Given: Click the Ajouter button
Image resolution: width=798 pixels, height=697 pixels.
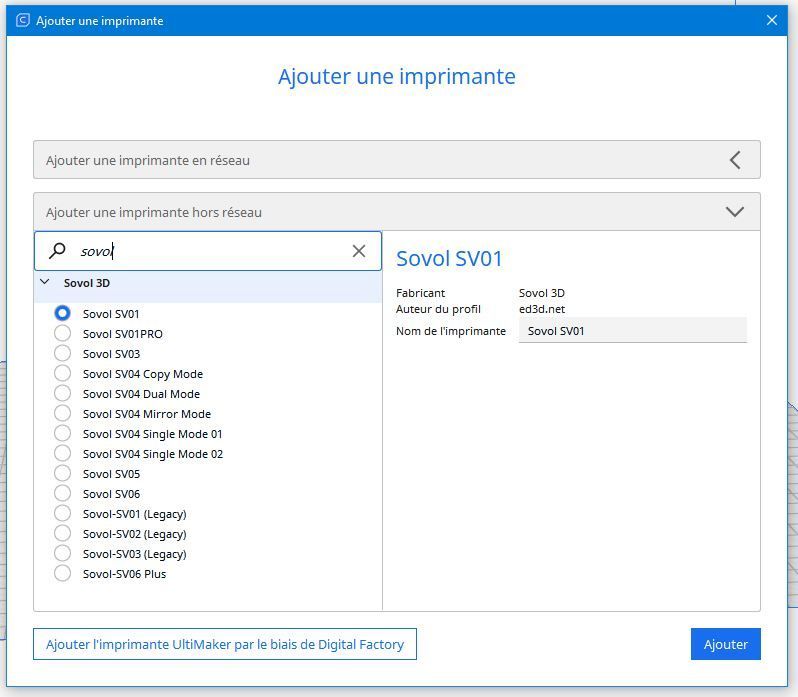Looking at the screenshot, I should (x=725, y=644).
